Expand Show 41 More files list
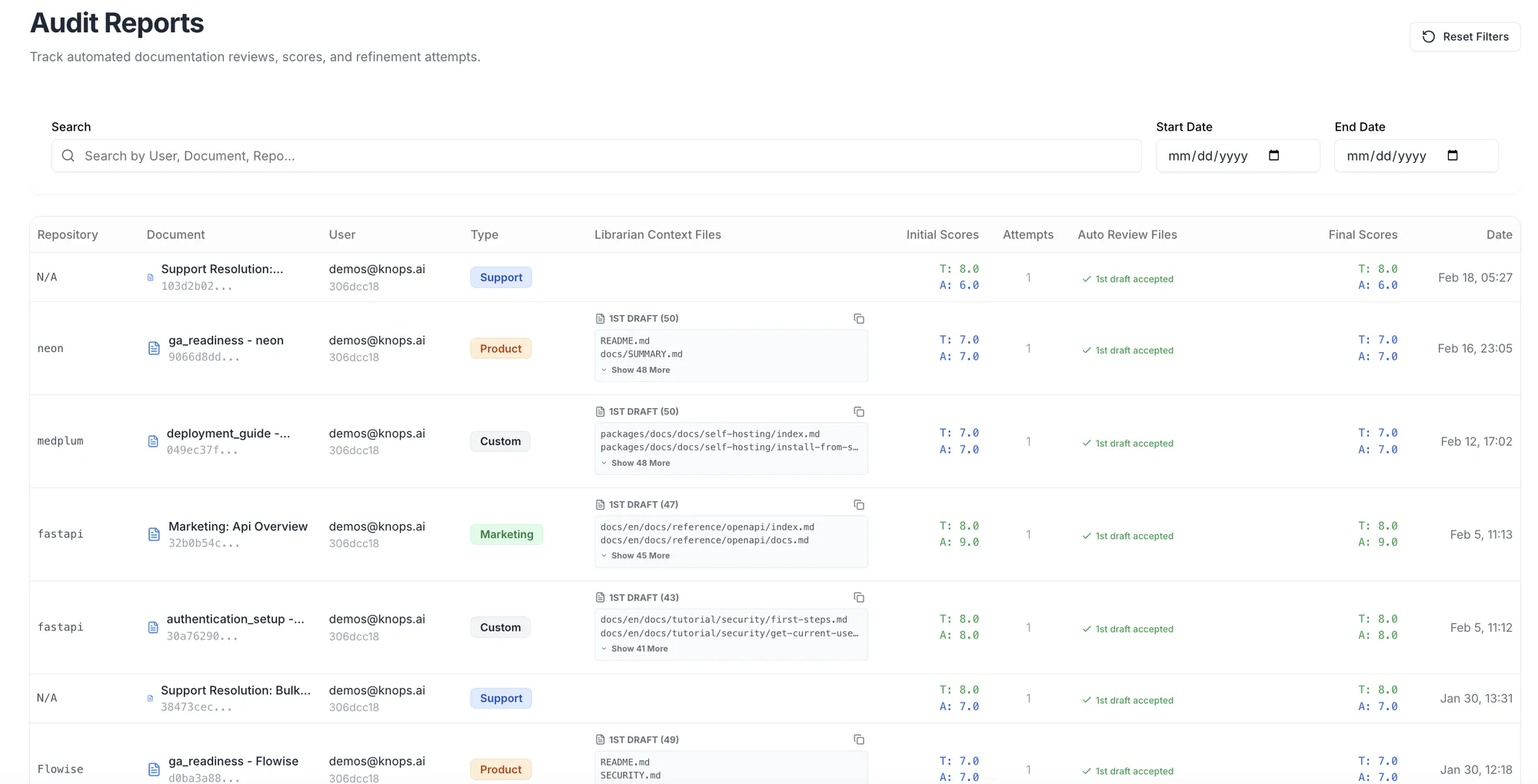Screen dimensions: 1538x784 (634, 649)
